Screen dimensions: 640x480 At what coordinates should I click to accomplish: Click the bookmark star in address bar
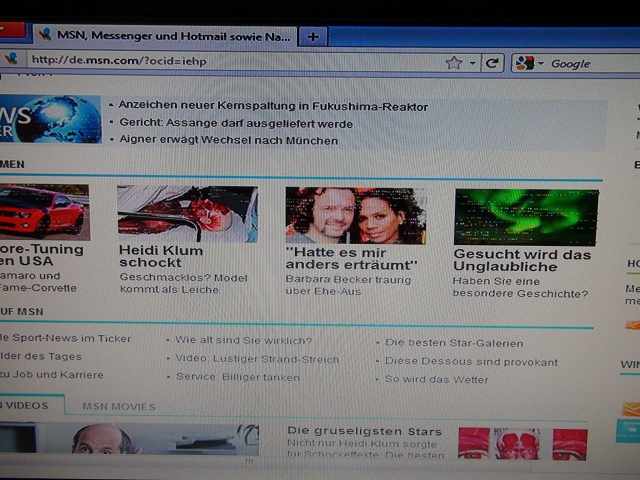coord(453,63)
